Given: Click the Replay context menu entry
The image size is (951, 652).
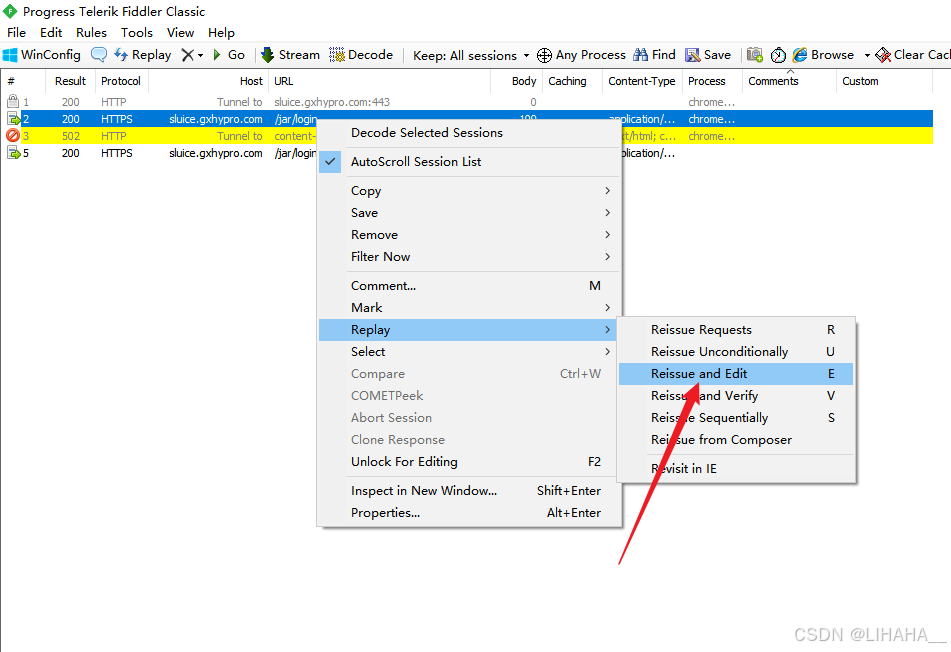Looking at the screenshot, I should (470, 330).
